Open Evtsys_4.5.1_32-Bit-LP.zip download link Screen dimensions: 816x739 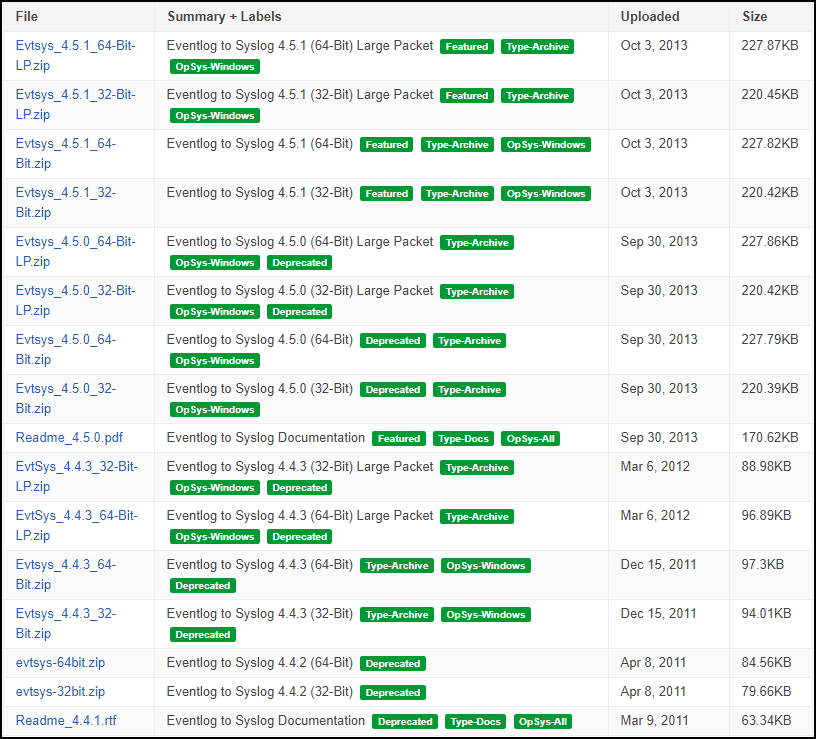point(75,105)
